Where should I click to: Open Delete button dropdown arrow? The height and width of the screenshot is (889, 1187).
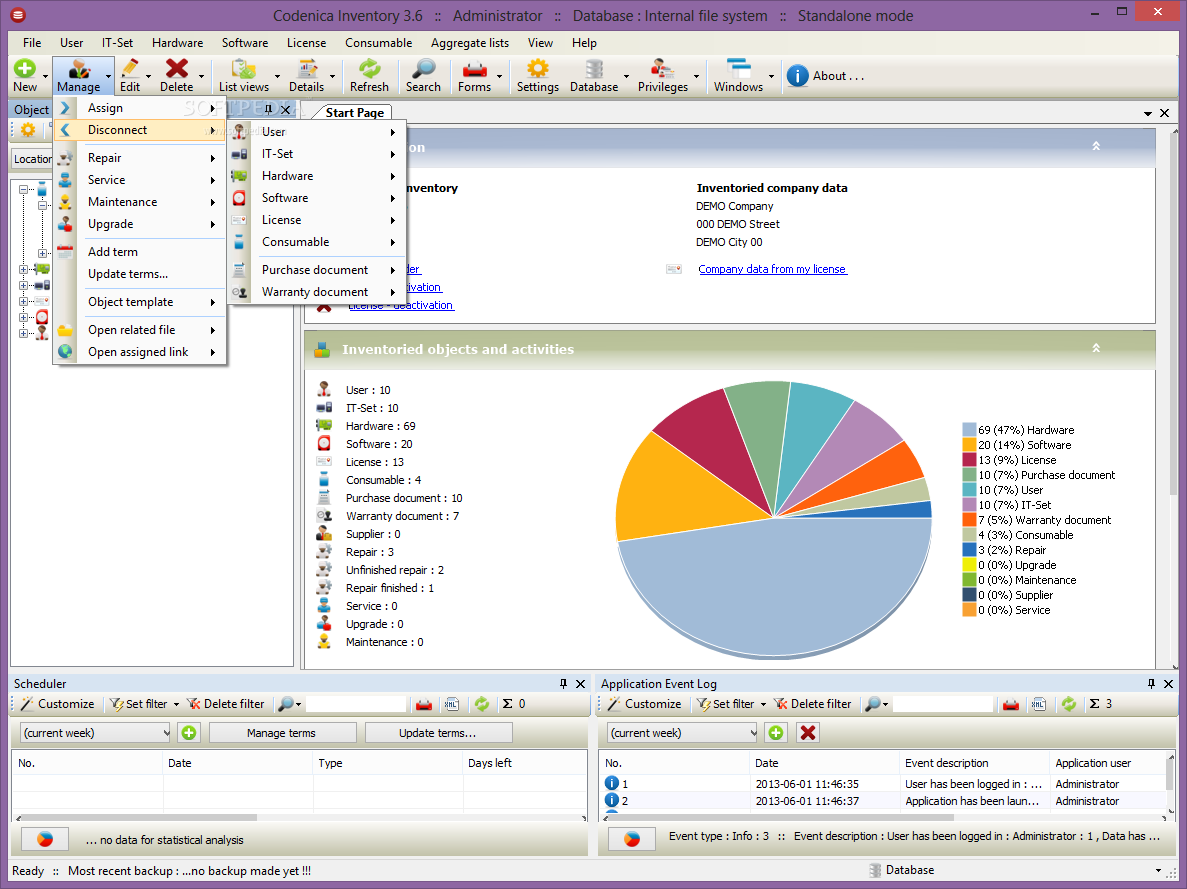tap(201, 76)
